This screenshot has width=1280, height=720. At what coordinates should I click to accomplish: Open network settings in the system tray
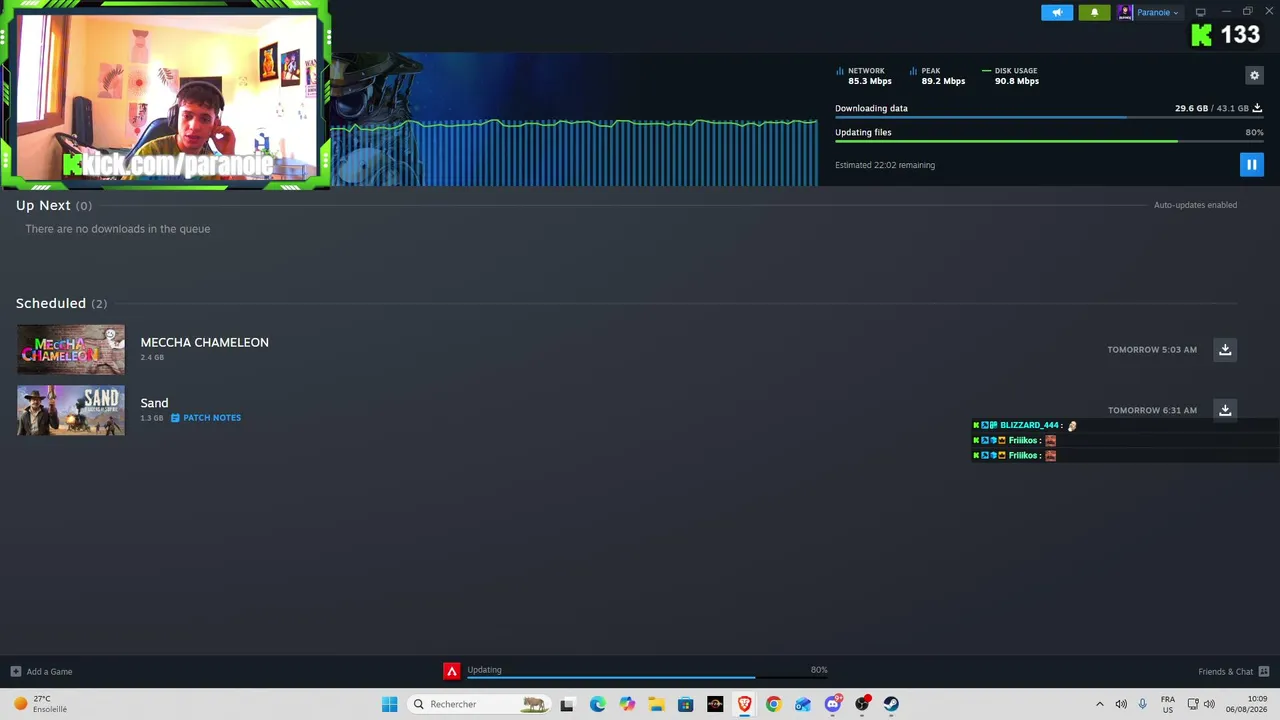tap(1193, 704)
